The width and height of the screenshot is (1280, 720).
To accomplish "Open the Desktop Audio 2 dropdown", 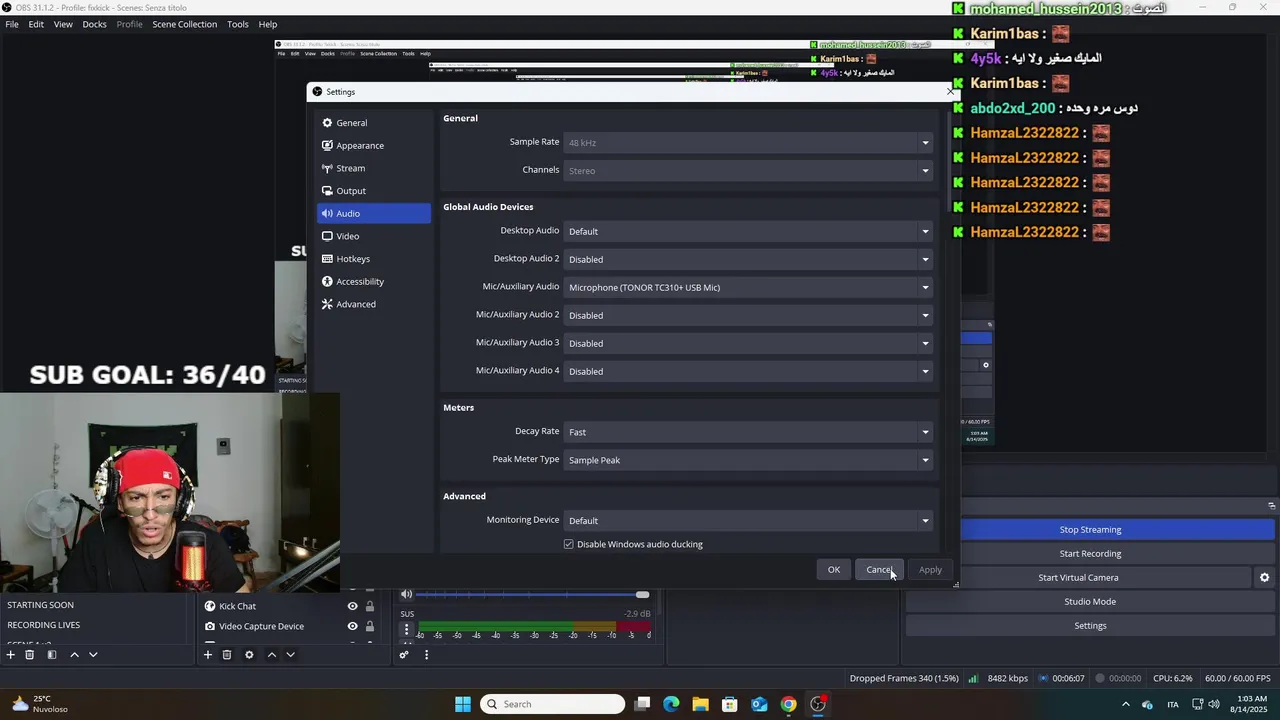I will click(x=749, y=259).
